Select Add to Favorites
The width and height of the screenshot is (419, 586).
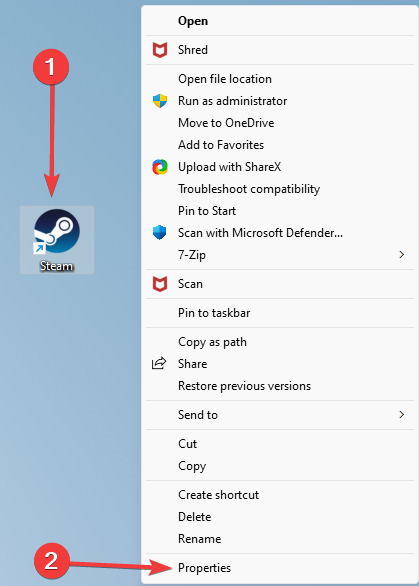pyautogui.click(x=280, y=145)
